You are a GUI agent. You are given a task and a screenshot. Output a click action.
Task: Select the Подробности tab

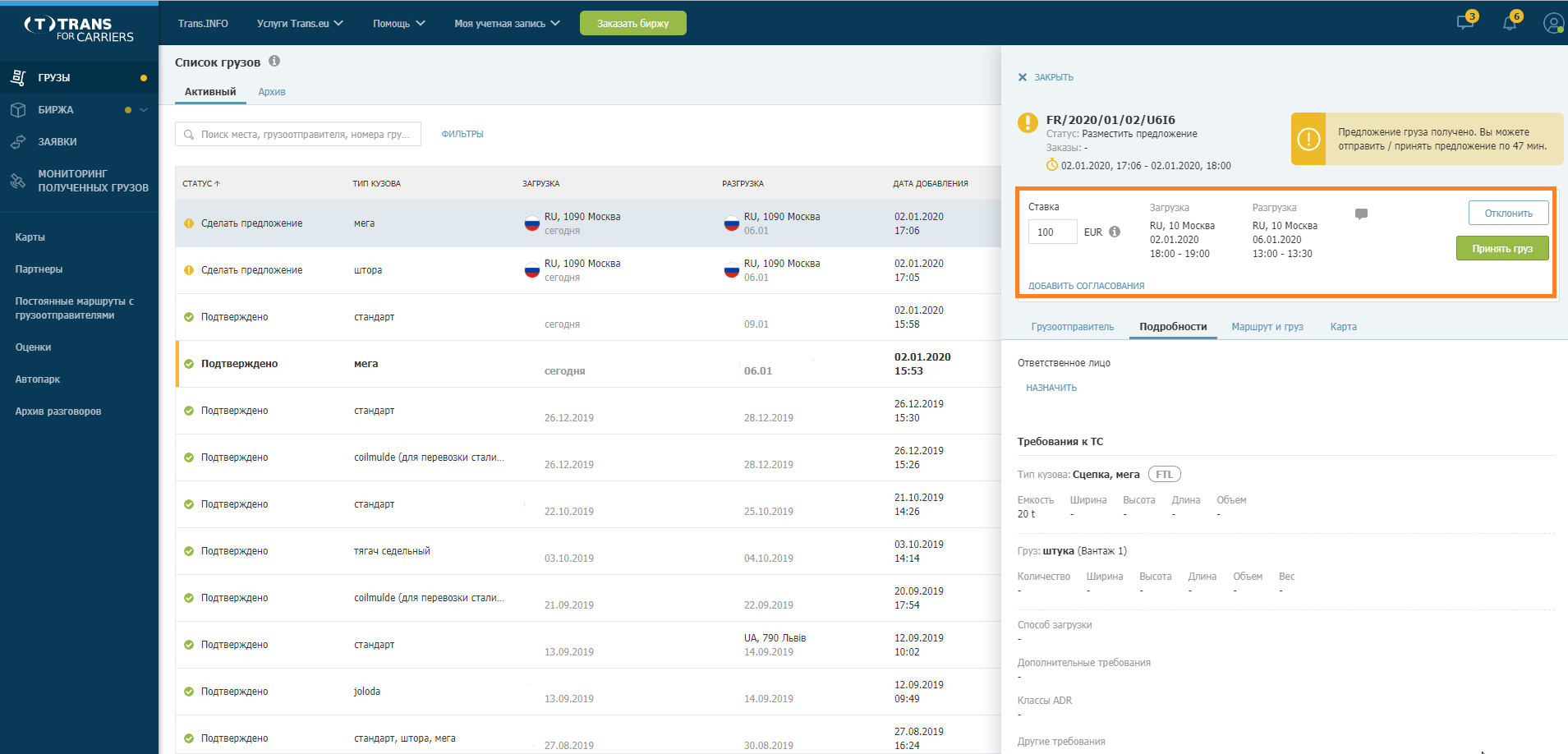(x=1173, y=327)
